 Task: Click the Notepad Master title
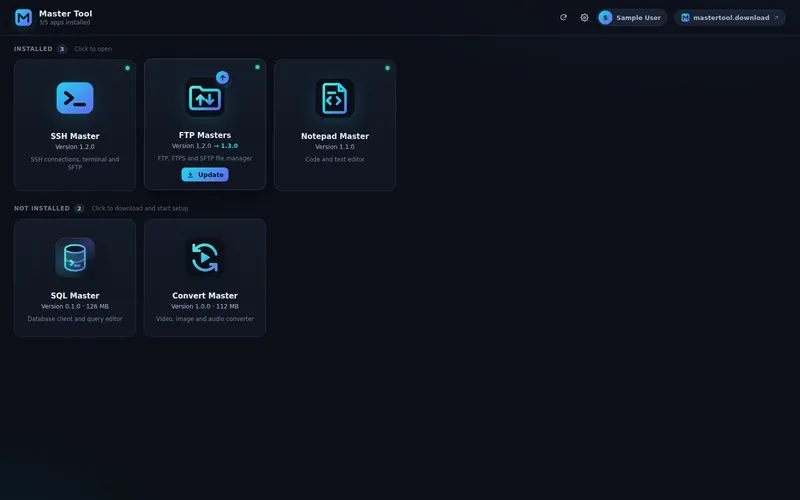[x=335, y=136]
